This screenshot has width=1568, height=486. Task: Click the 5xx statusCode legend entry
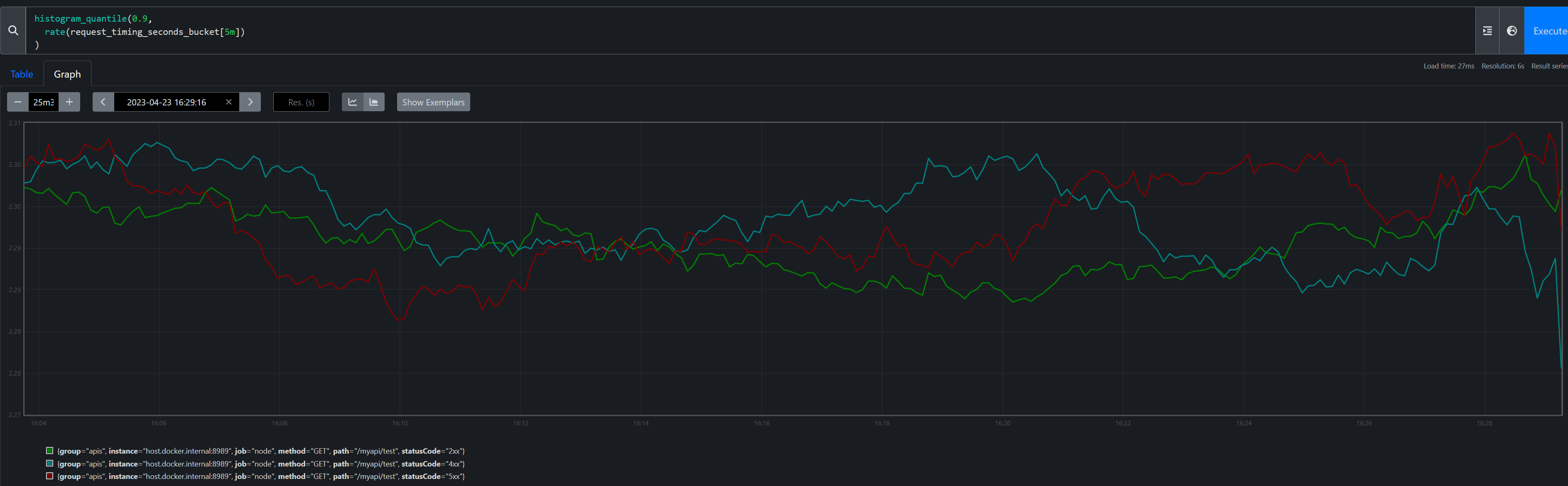click(260, 476)
